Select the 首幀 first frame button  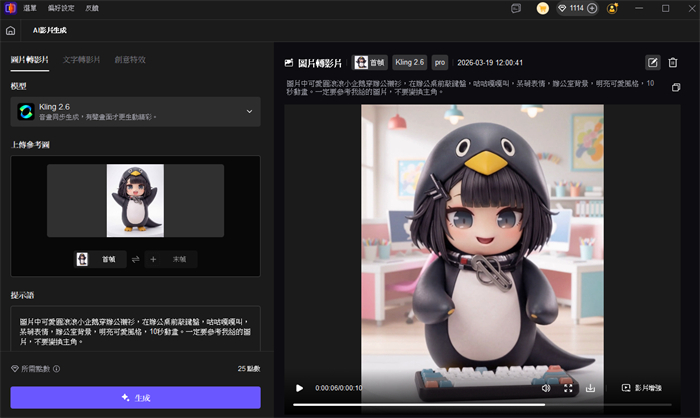(x=100, y=259)
